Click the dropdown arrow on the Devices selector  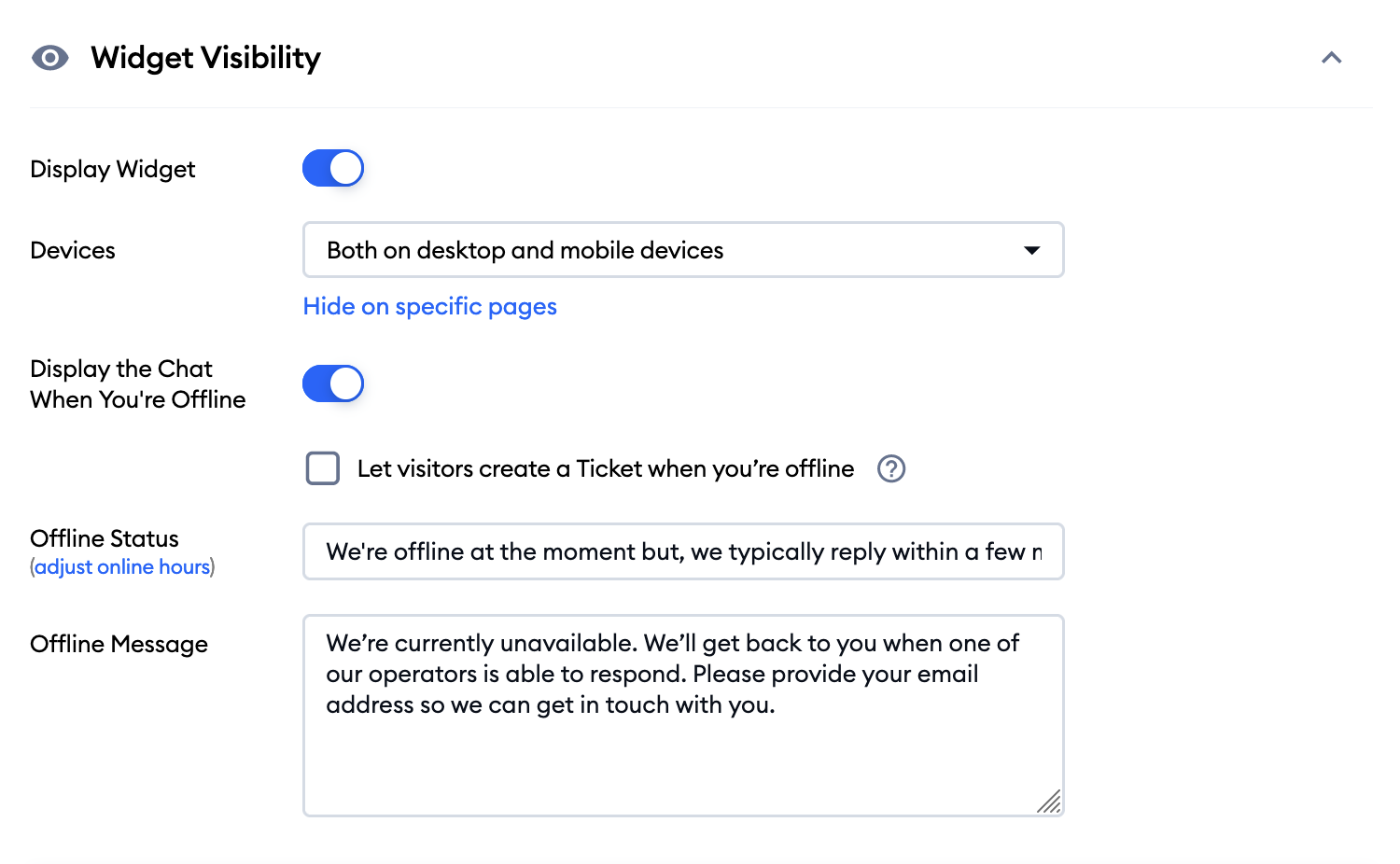point(1032,250)
